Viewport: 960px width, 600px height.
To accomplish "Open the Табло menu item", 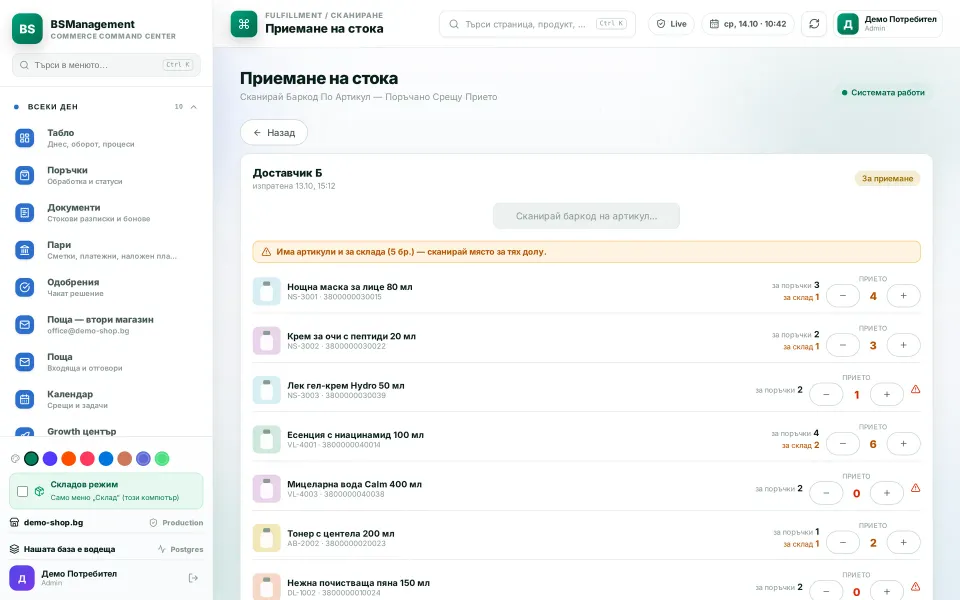I will pyautogui.click(x=107, y=138).
